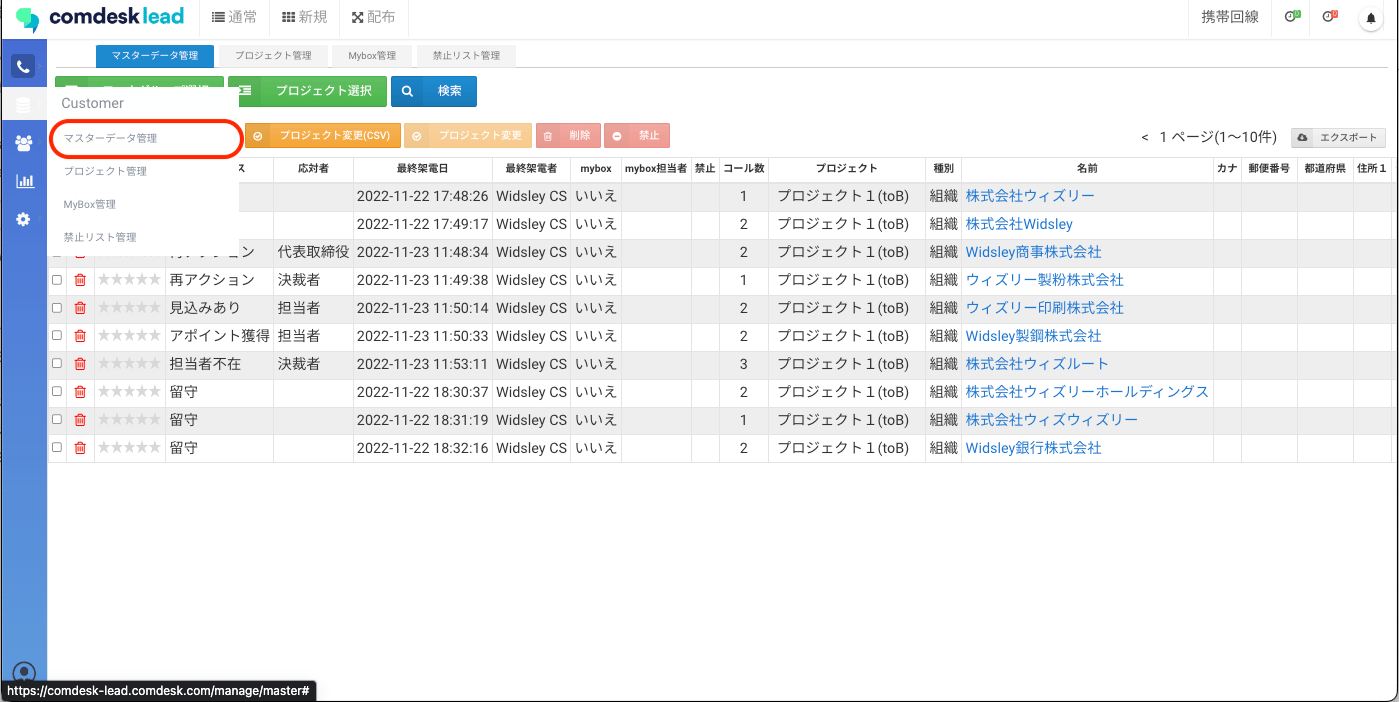The image size is (1399, 702).
Task: Click trash icon for 18:30:37 row
Action: [x=80, y=392]
